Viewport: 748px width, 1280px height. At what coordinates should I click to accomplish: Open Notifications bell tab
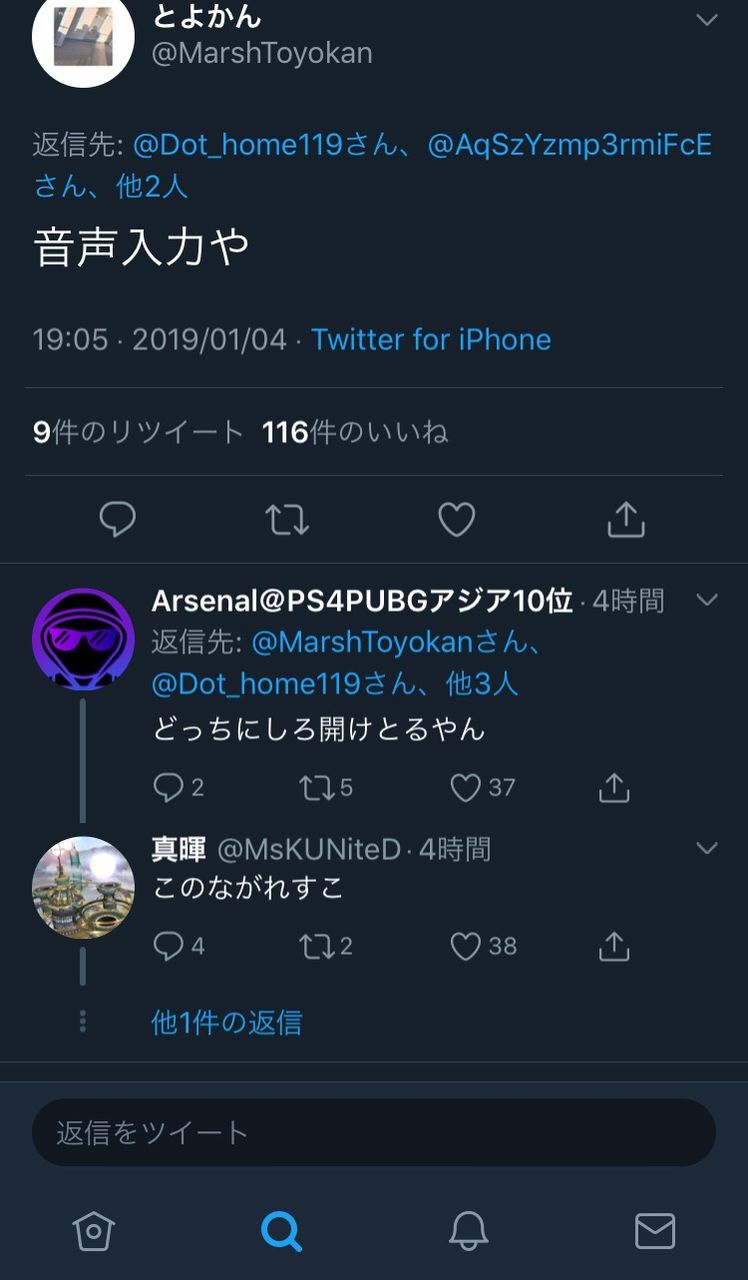coord(468,1231)
